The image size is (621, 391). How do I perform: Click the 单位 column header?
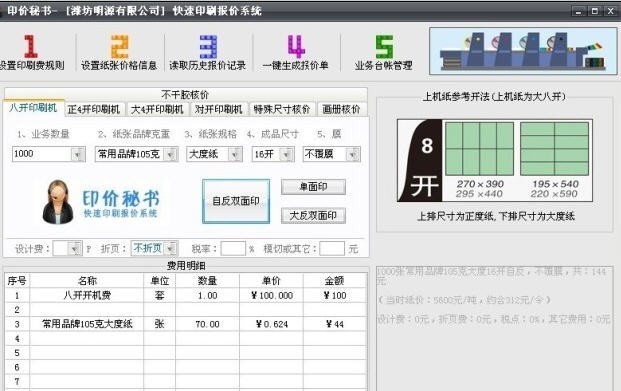point(160,280)
